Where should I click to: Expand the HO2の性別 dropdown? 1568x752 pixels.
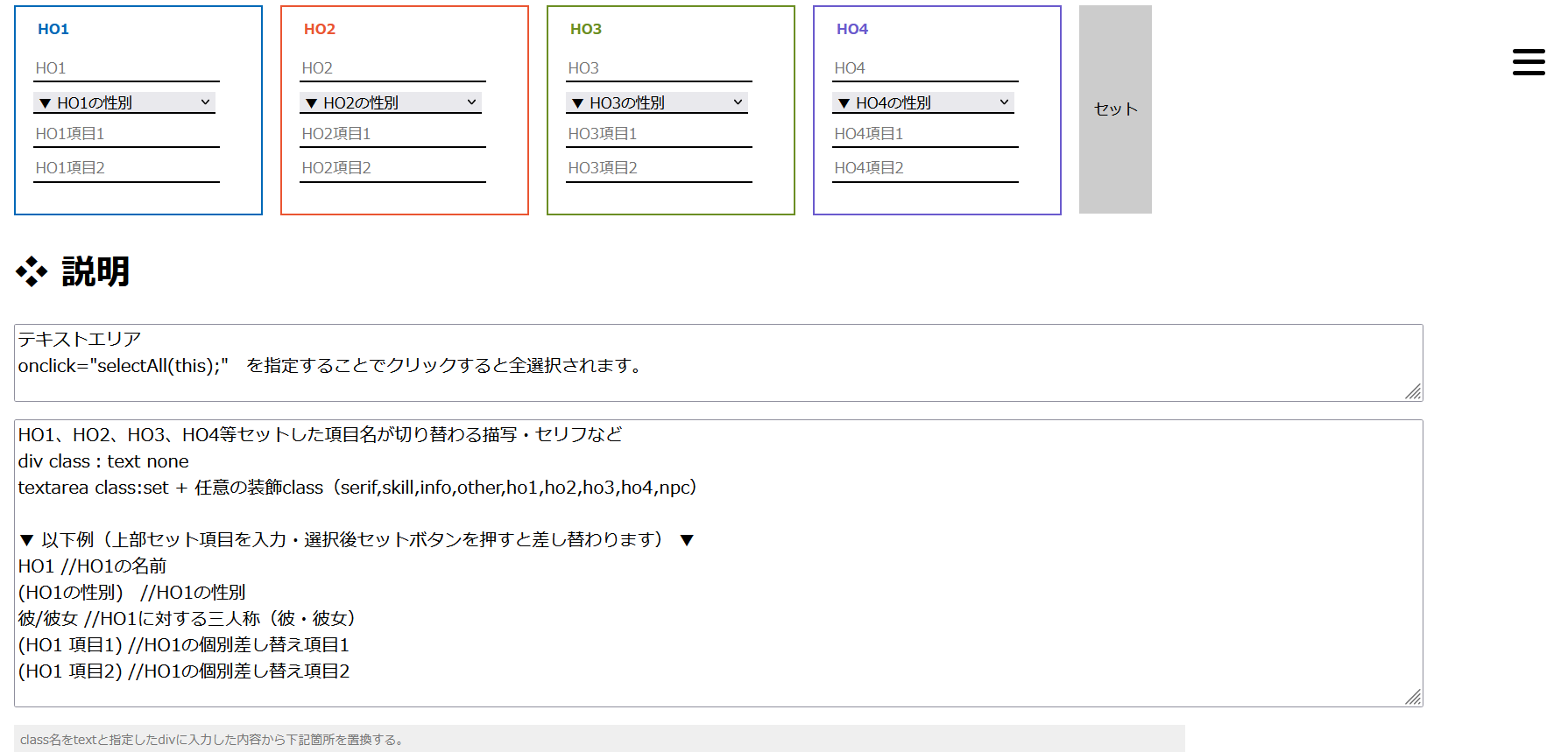pos(391,102)
